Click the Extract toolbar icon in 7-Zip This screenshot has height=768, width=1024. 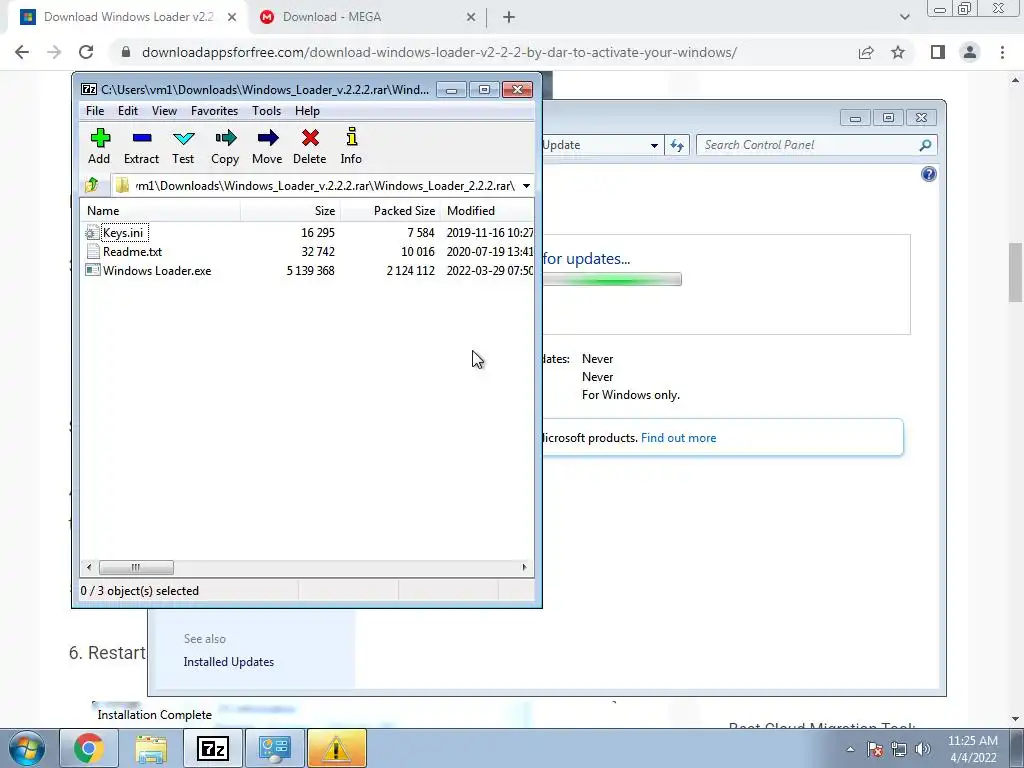(142, 138)
